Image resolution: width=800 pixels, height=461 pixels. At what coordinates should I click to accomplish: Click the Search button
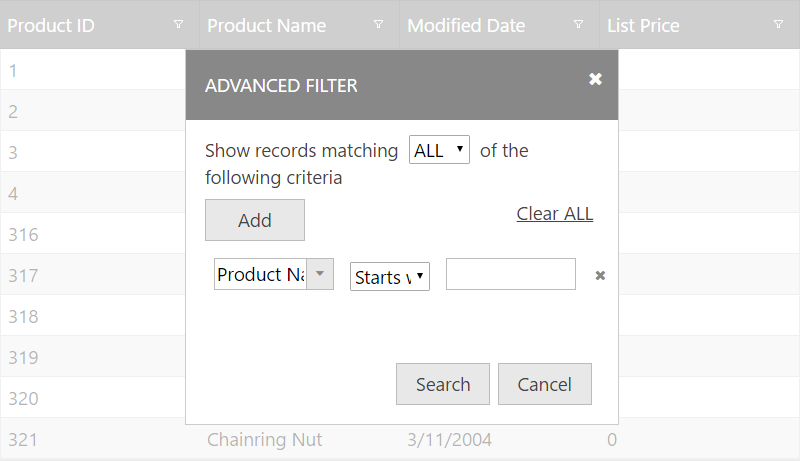coord(442,384)
